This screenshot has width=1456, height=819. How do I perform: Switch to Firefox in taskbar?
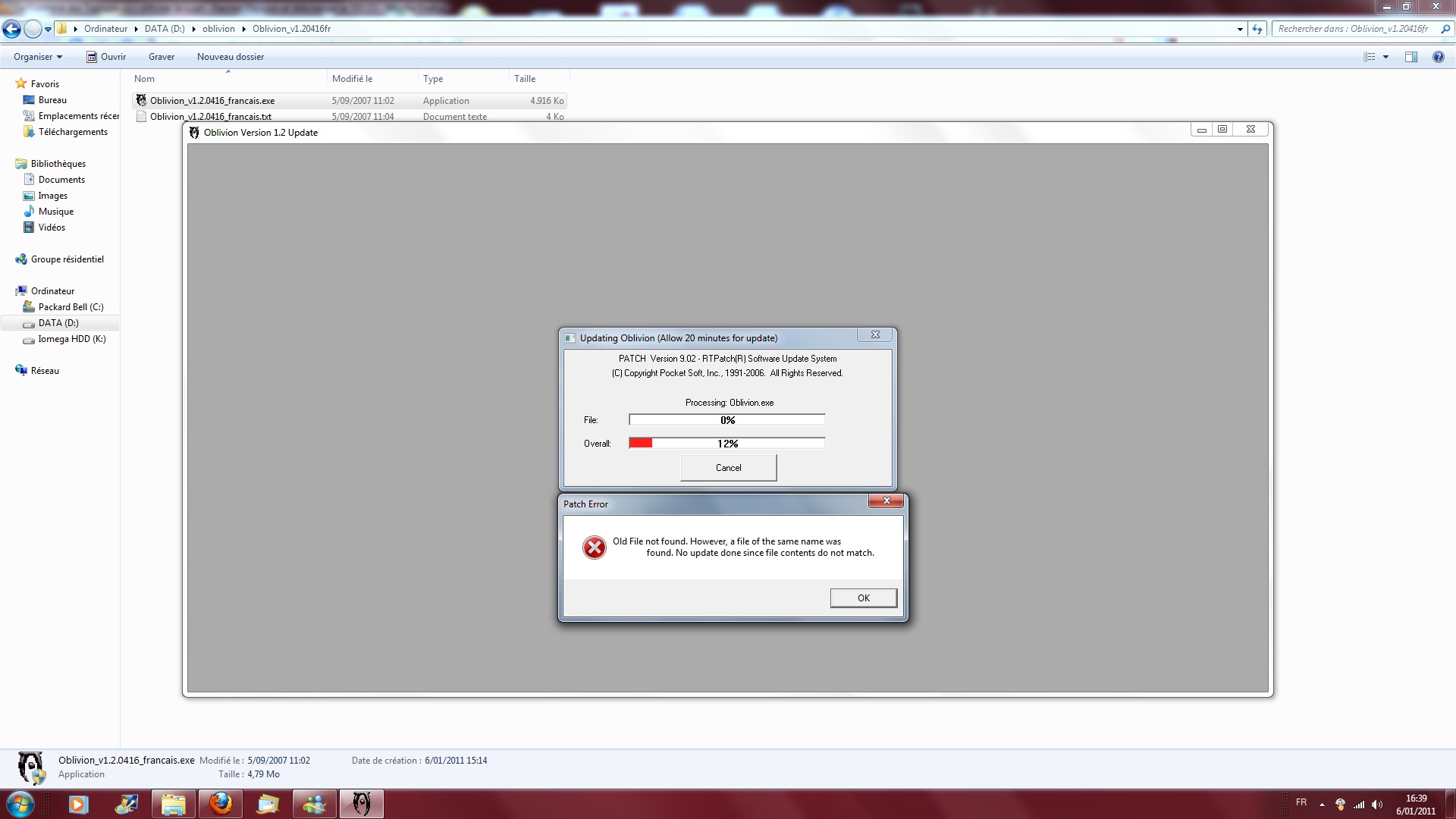221,804
